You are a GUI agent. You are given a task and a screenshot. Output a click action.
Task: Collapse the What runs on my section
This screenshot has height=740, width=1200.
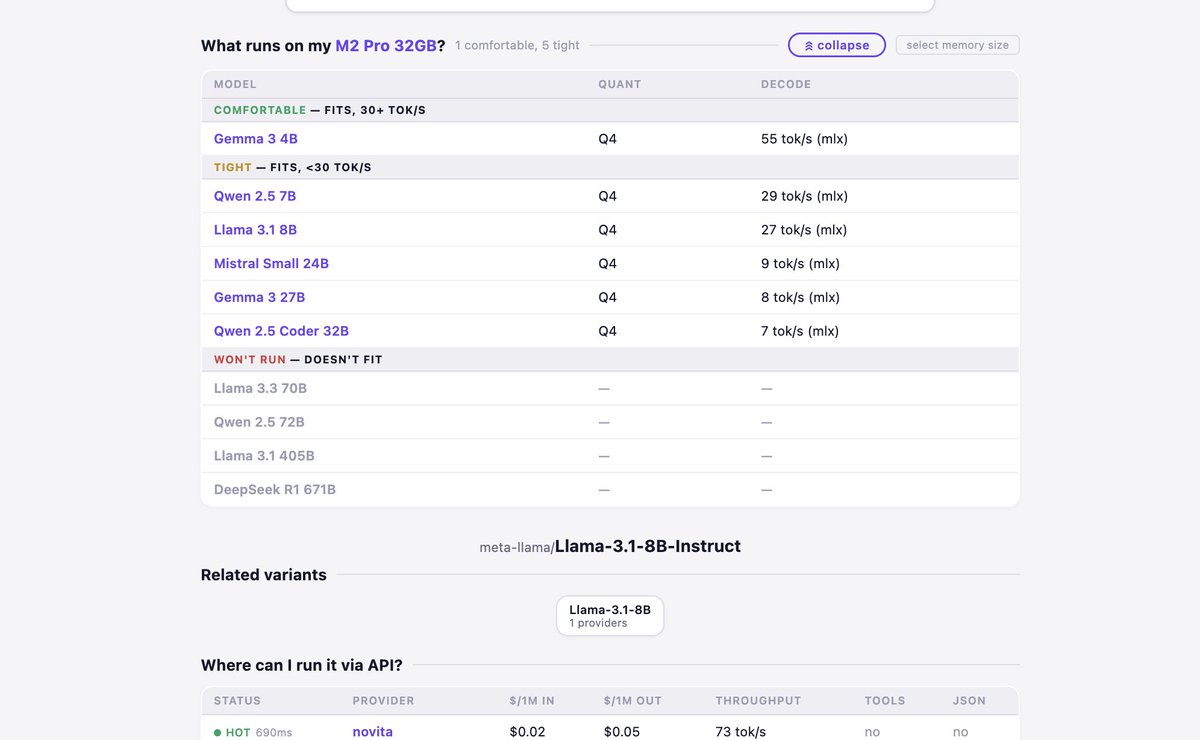[x=837, y=45]
